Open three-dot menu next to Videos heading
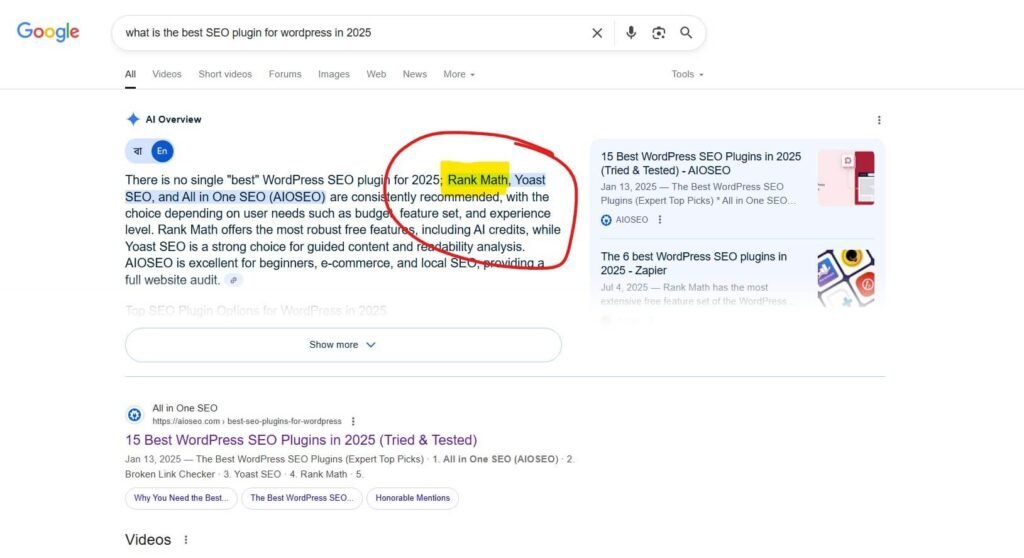Viewport: 1024px width, 558px height. click(x=185, y=540)
